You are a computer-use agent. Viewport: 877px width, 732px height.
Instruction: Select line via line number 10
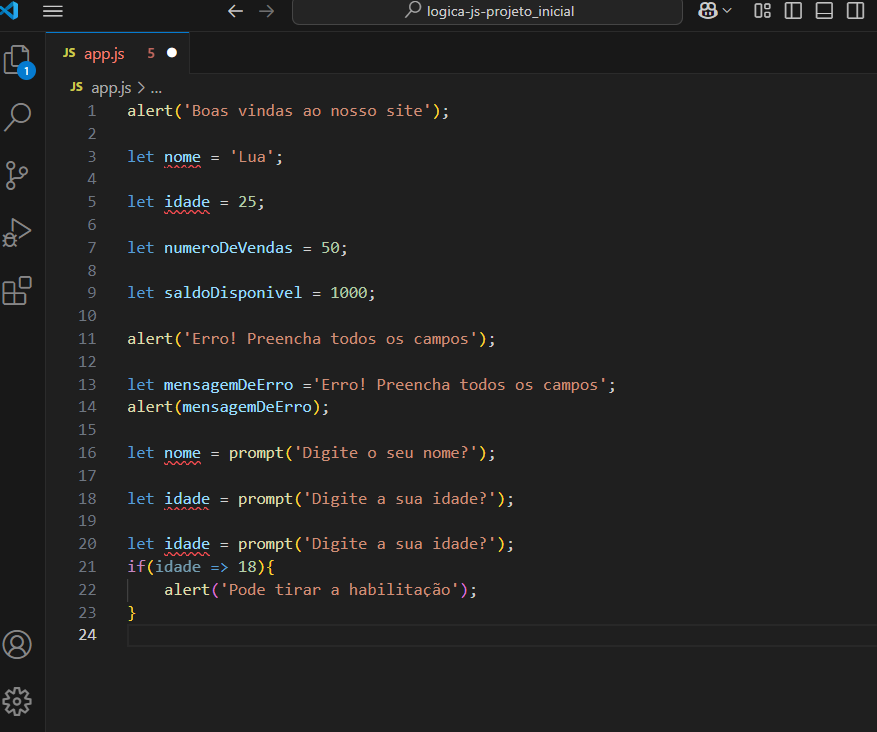[87, 316]
